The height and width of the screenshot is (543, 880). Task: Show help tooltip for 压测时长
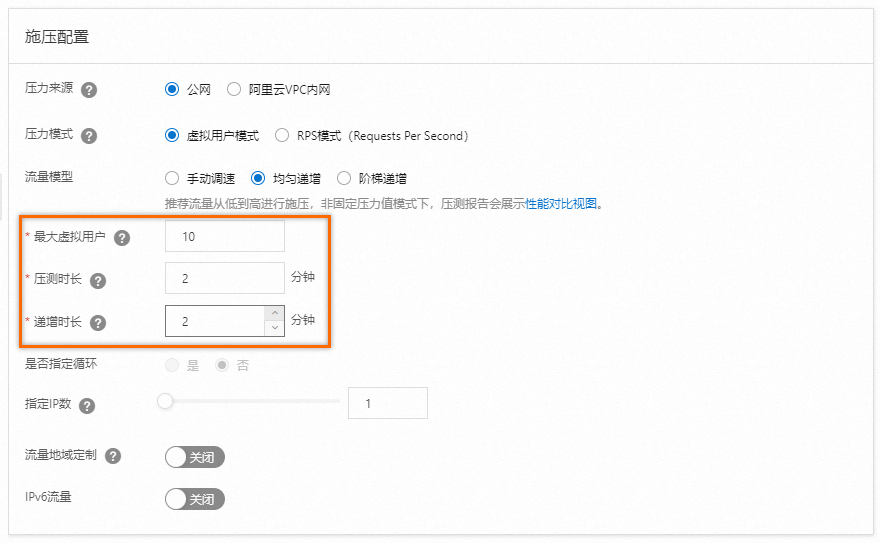pos(98,280)
